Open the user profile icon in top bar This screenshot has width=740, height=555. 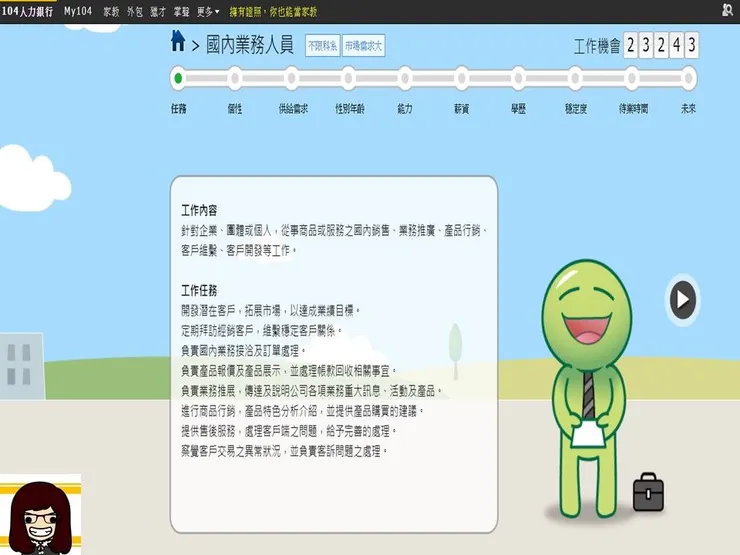[727, 9]
